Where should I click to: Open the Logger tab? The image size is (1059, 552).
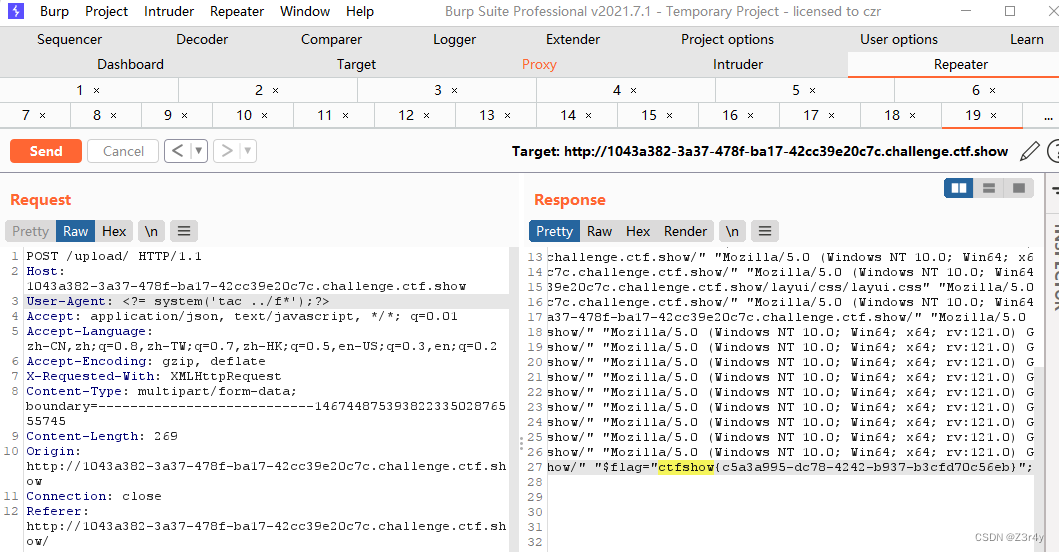(455, 39)
